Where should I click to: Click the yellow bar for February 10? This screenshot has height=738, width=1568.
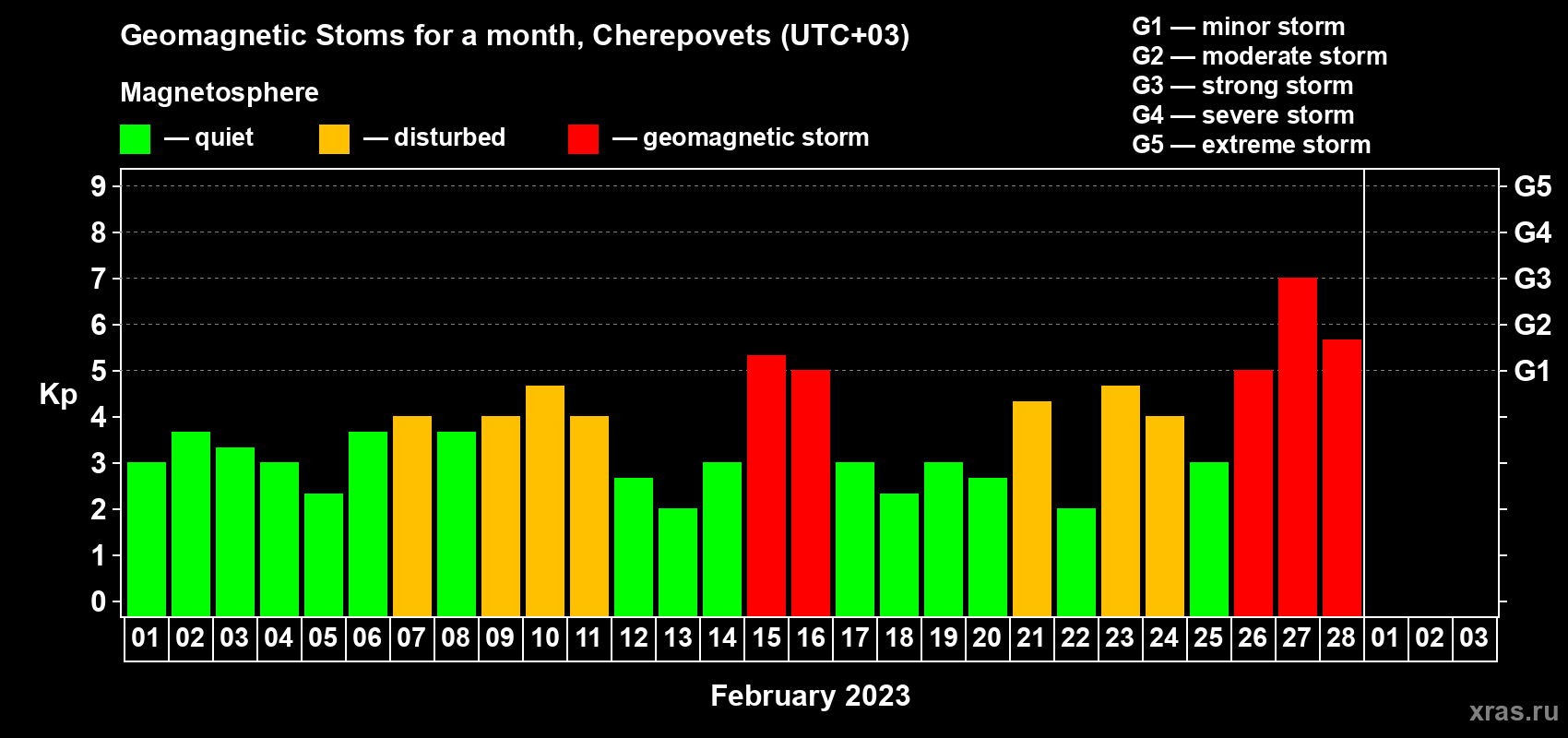point(544,501)
